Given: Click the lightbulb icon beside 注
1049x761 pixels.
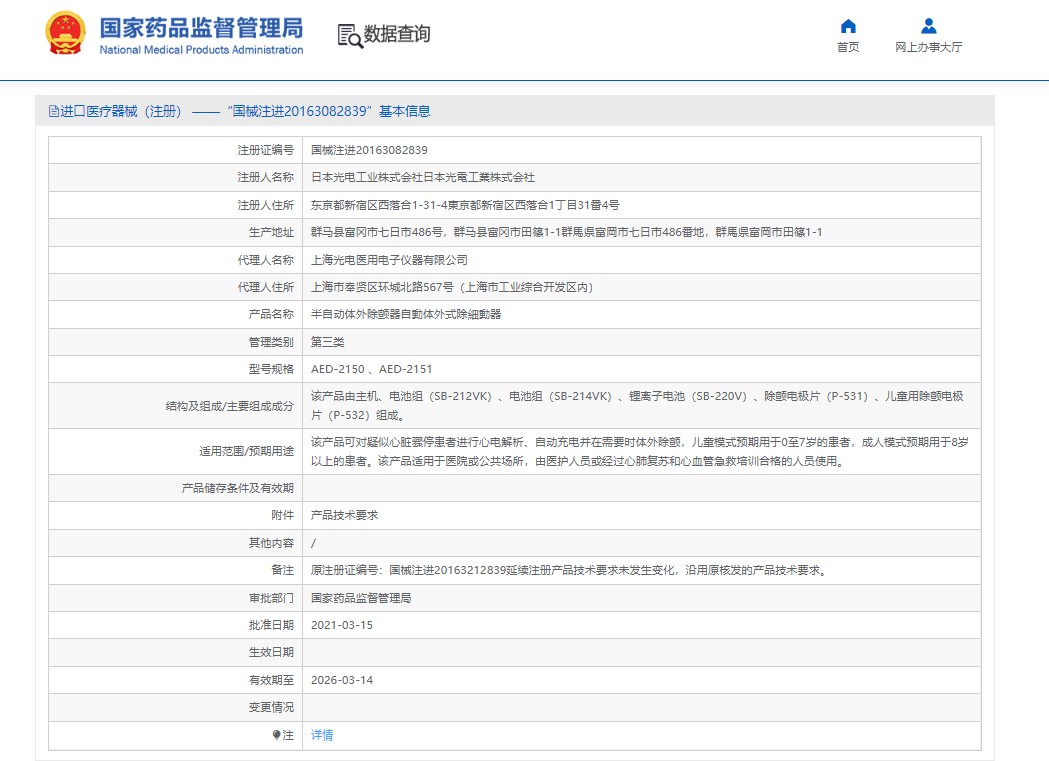Looking at the screenshot, I should 276,734.
